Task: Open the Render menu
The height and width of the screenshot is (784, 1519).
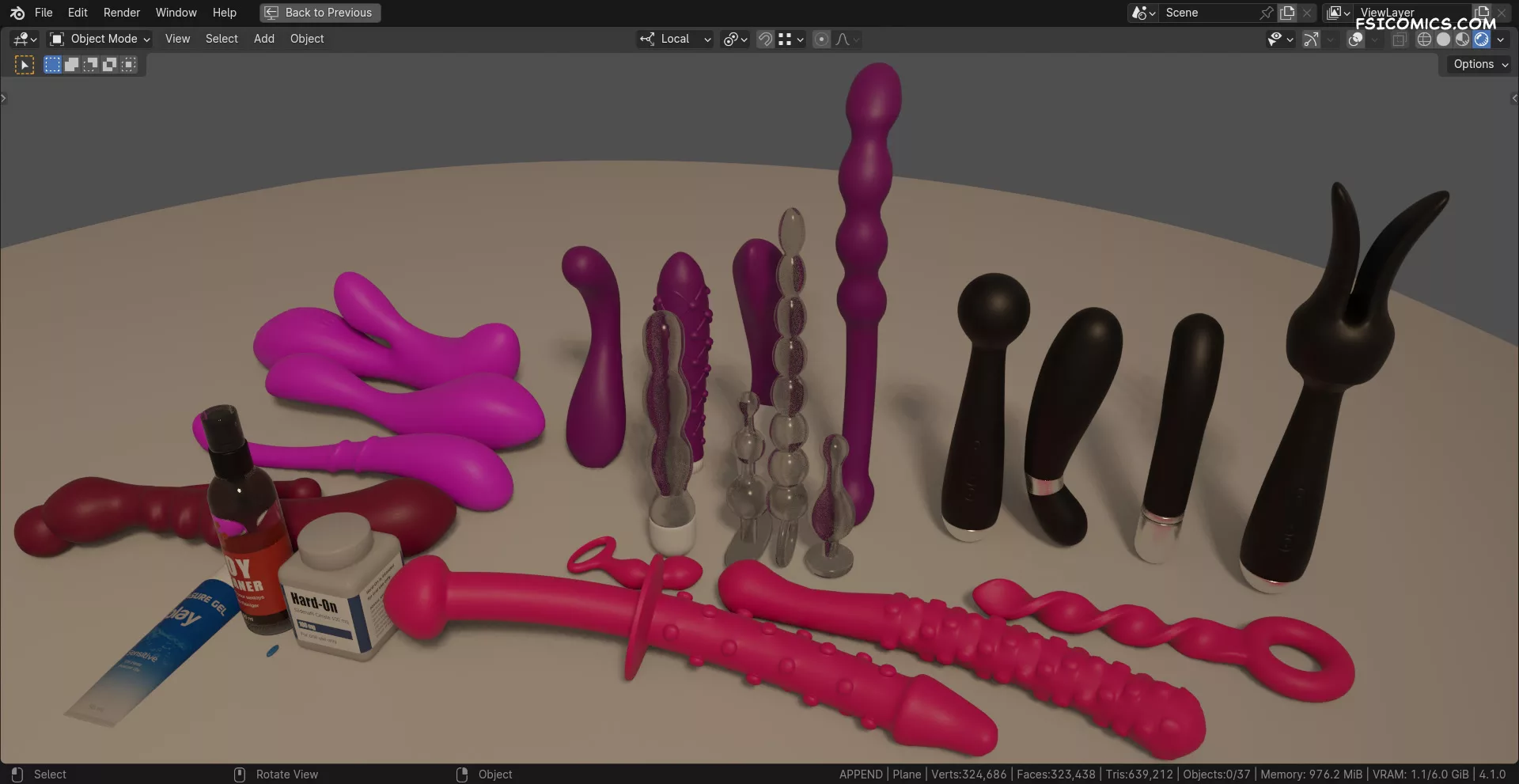Action: pyautogui.click(x=122, y=13)
